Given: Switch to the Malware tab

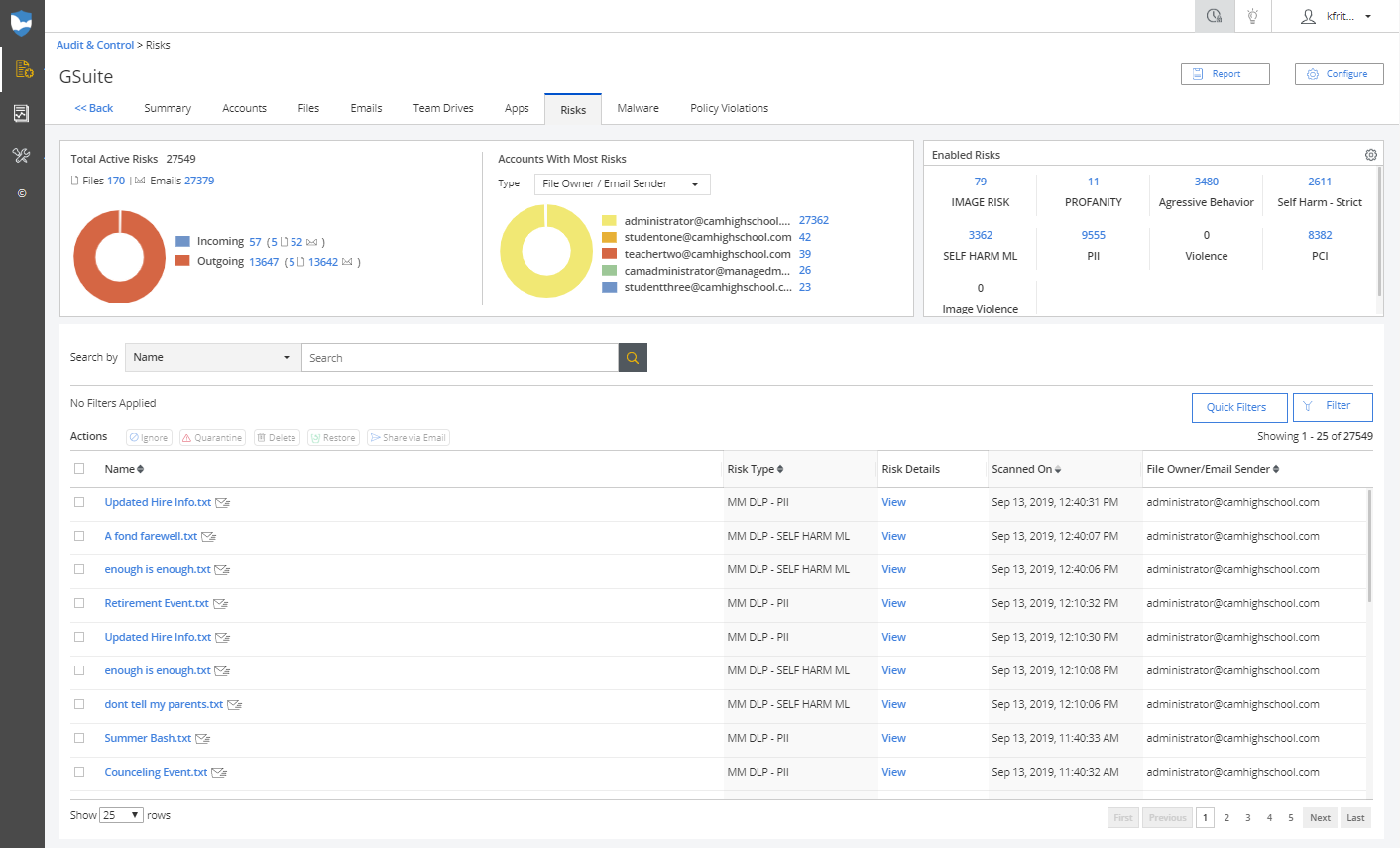Looking at the screenshot, I should click(638, 109).
